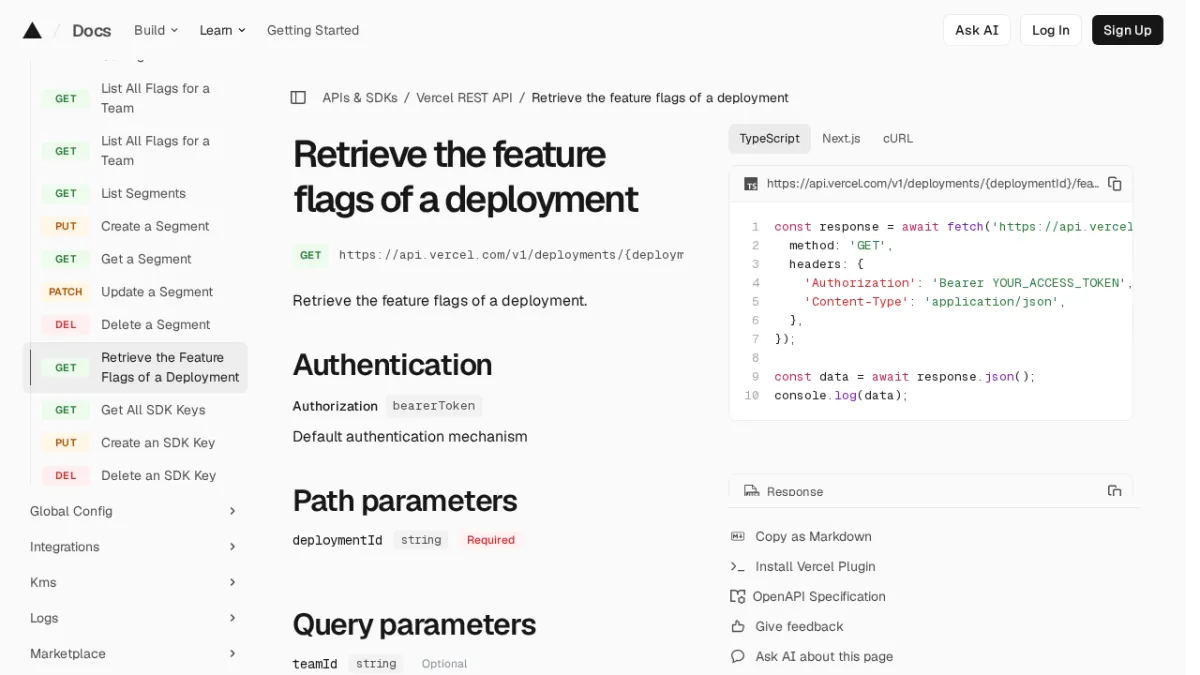Open the Learn dropdown menu
Screen dimensions: 1200x675
click(222, 30)
